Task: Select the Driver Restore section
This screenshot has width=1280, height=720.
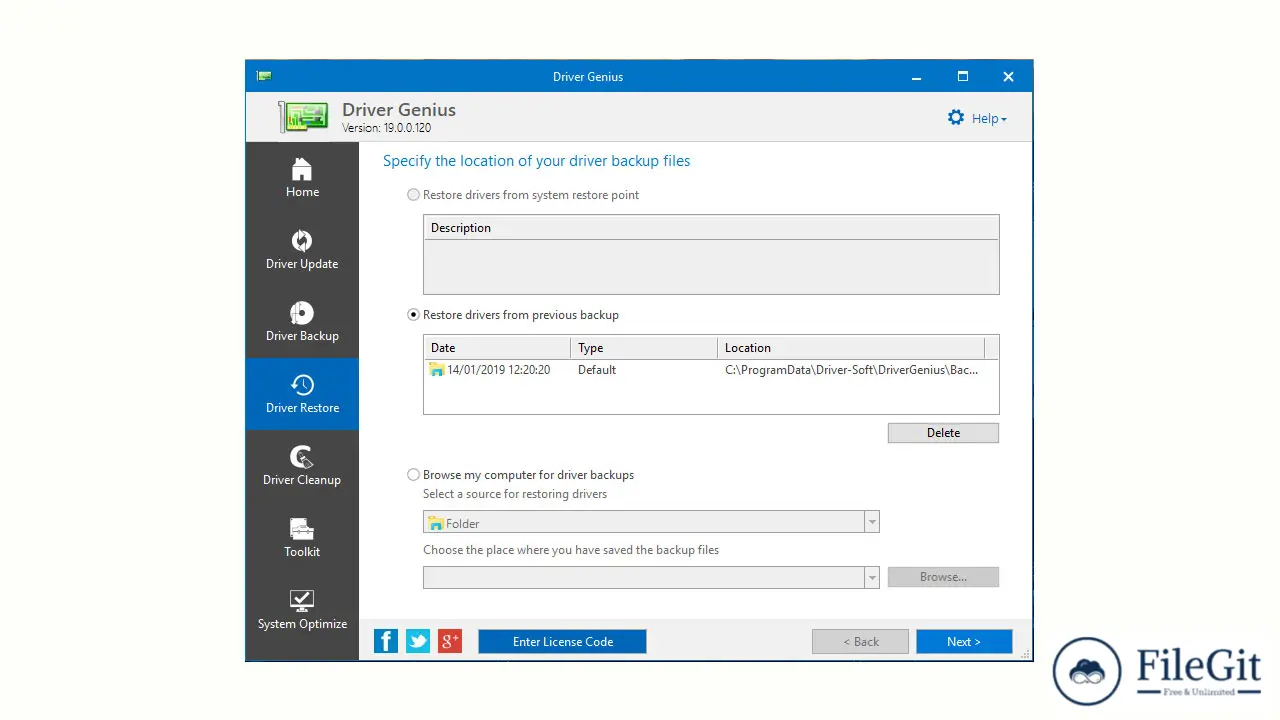Action: 302,394
